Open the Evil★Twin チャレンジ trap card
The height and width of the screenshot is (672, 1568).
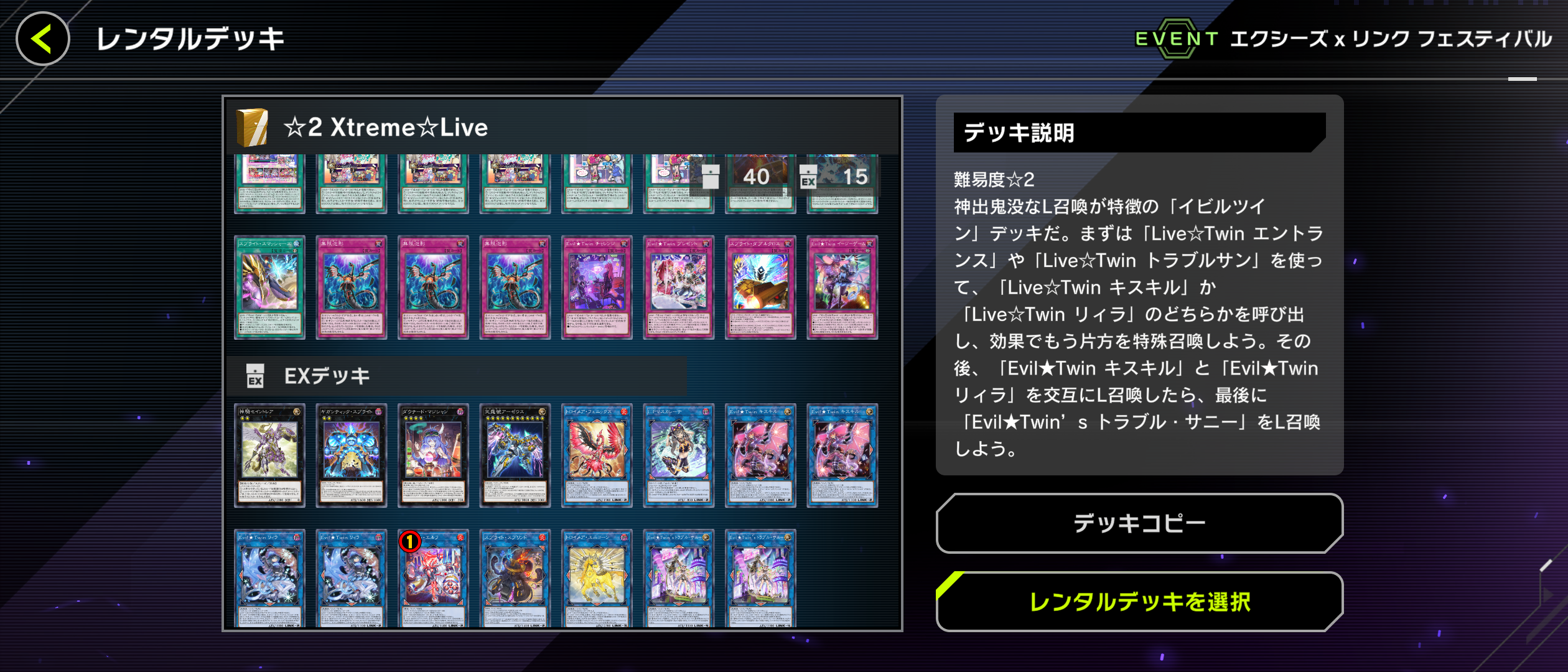(x=597, y=287)
